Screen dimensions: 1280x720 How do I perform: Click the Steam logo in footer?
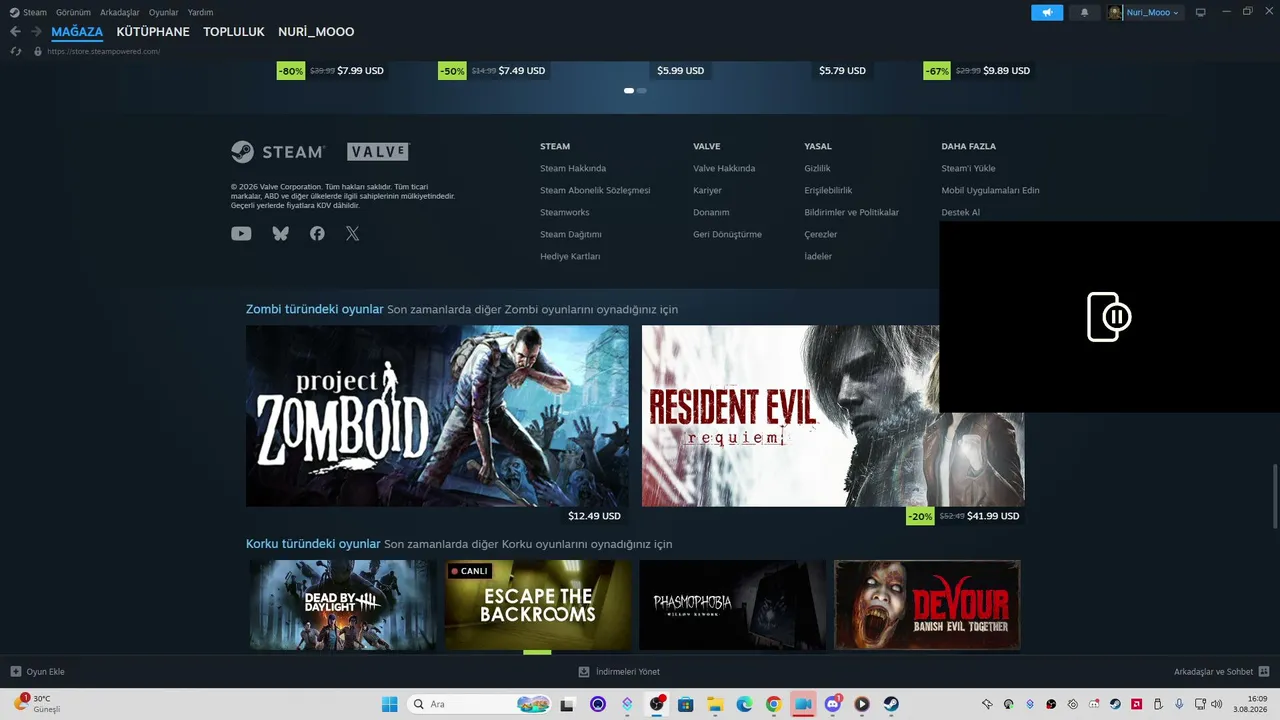coord(278,152)
